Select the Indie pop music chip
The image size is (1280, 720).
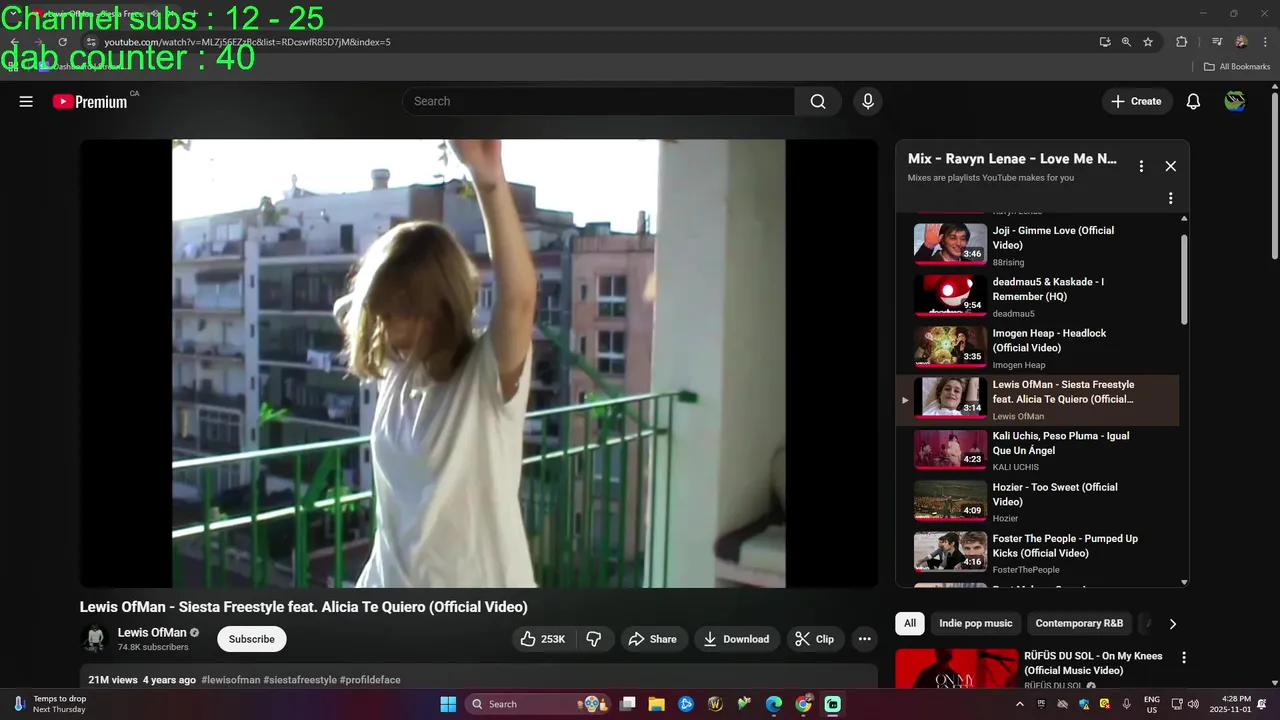coord(975,623)
